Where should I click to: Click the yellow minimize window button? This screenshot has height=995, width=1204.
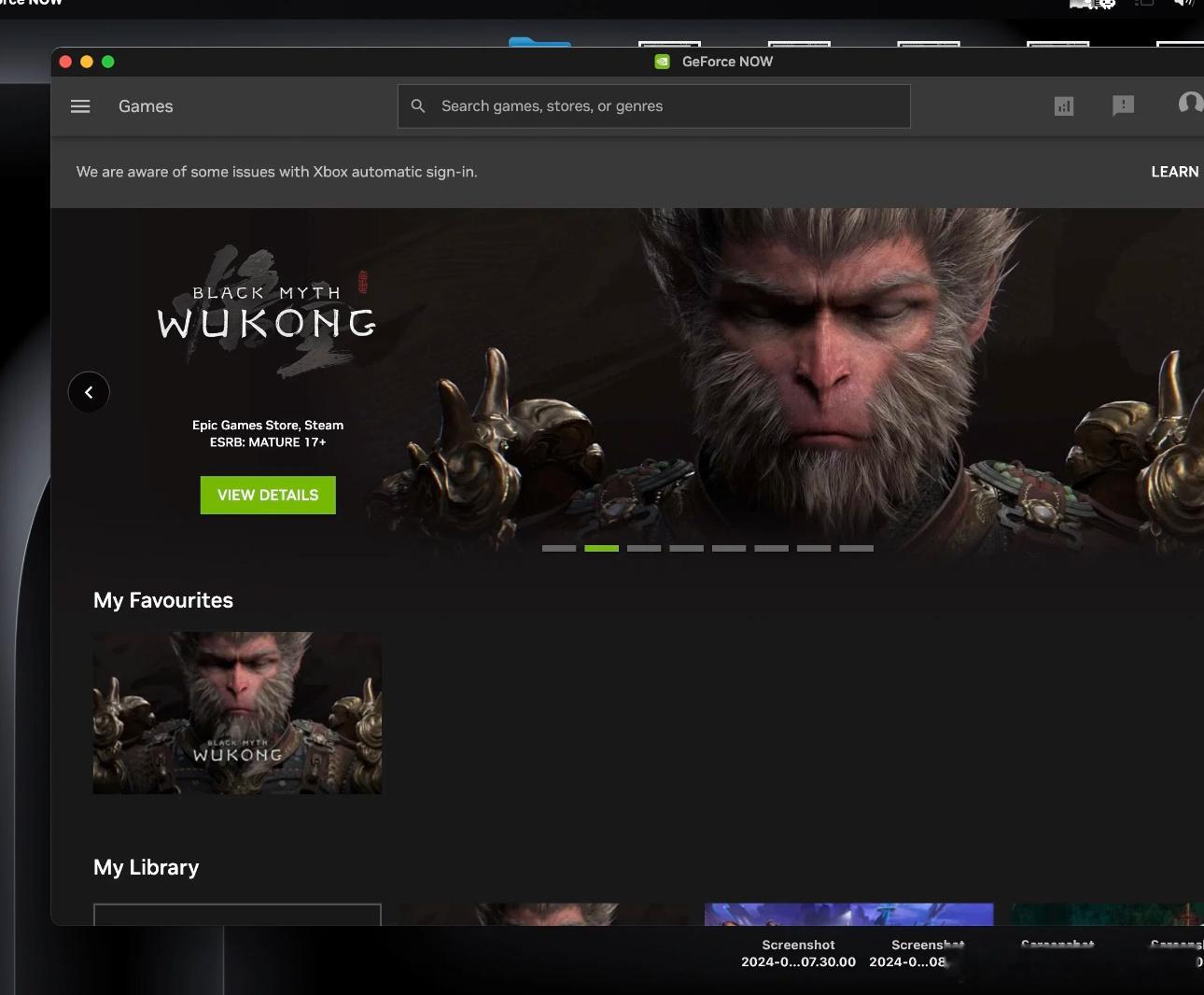[x=87, y=62]
